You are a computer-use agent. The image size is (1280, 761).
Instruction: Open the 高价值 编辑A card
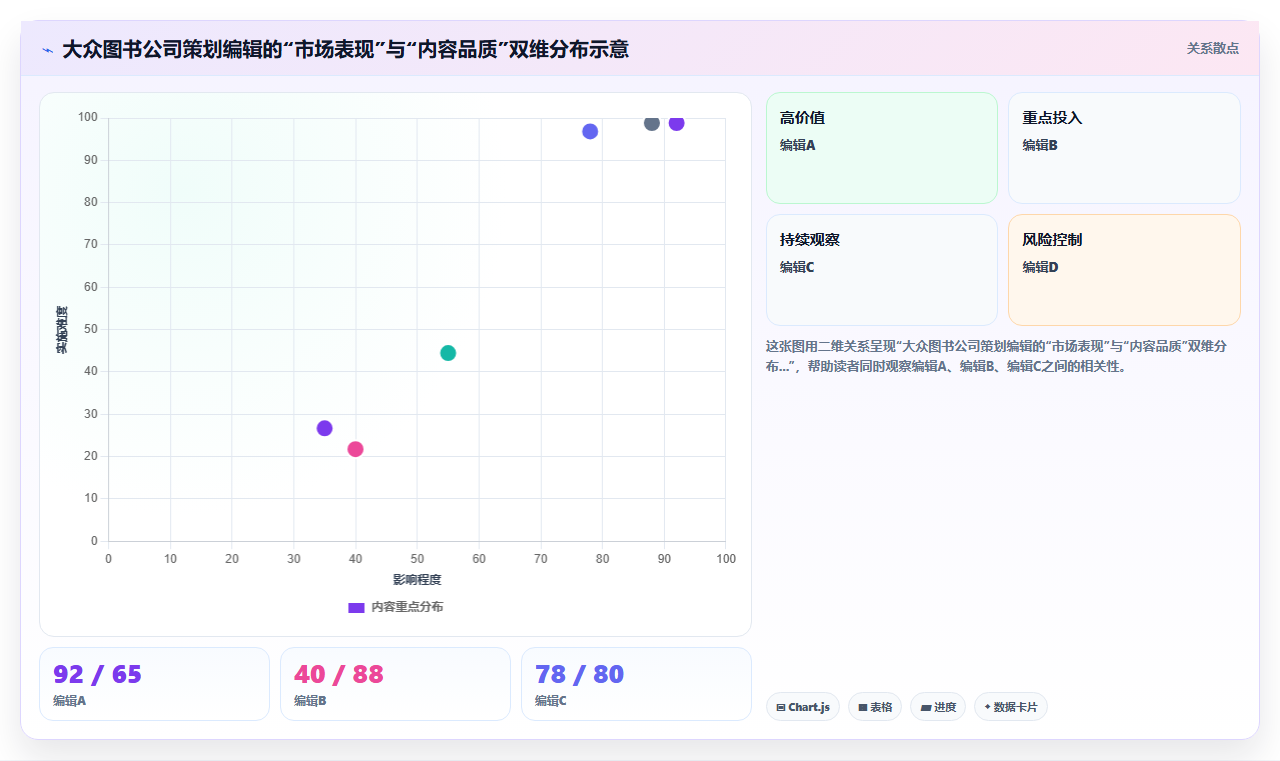(x=882, y=148)
